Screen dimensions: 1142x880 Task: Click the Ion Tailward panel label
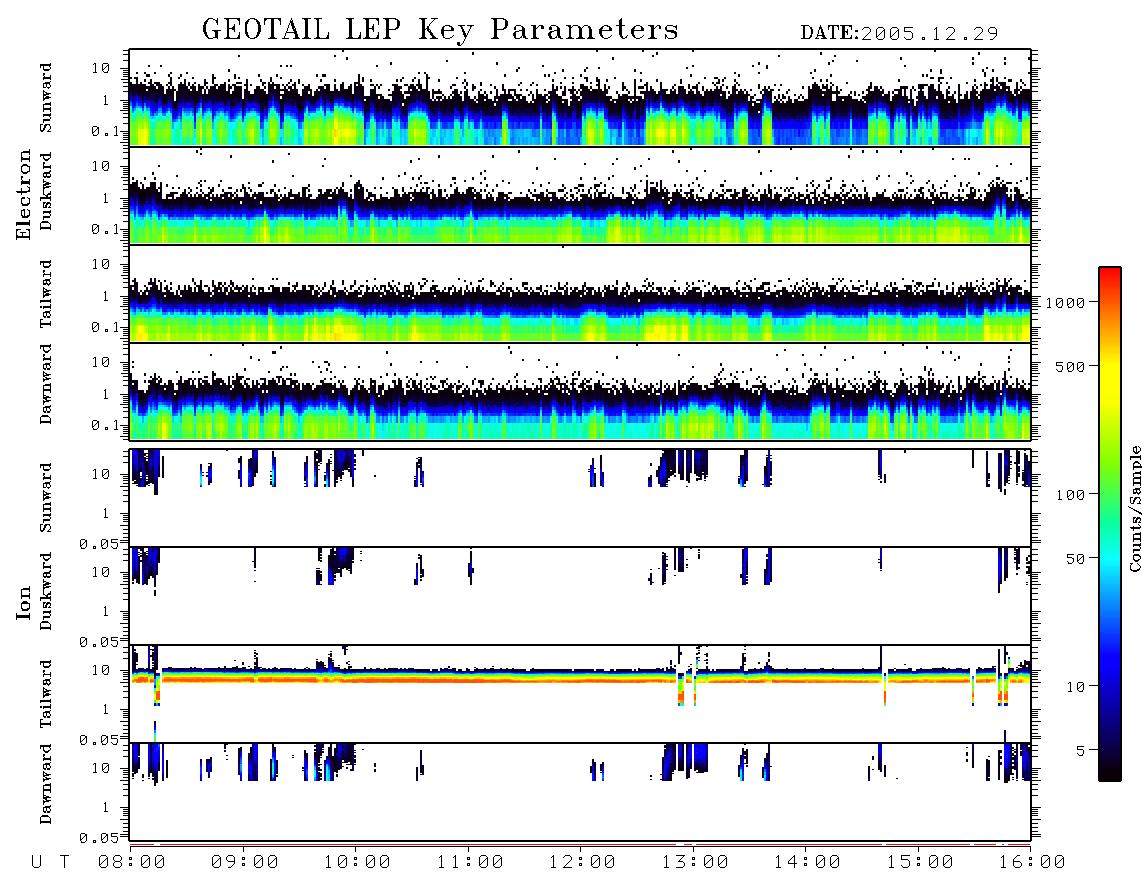[46, 694]
